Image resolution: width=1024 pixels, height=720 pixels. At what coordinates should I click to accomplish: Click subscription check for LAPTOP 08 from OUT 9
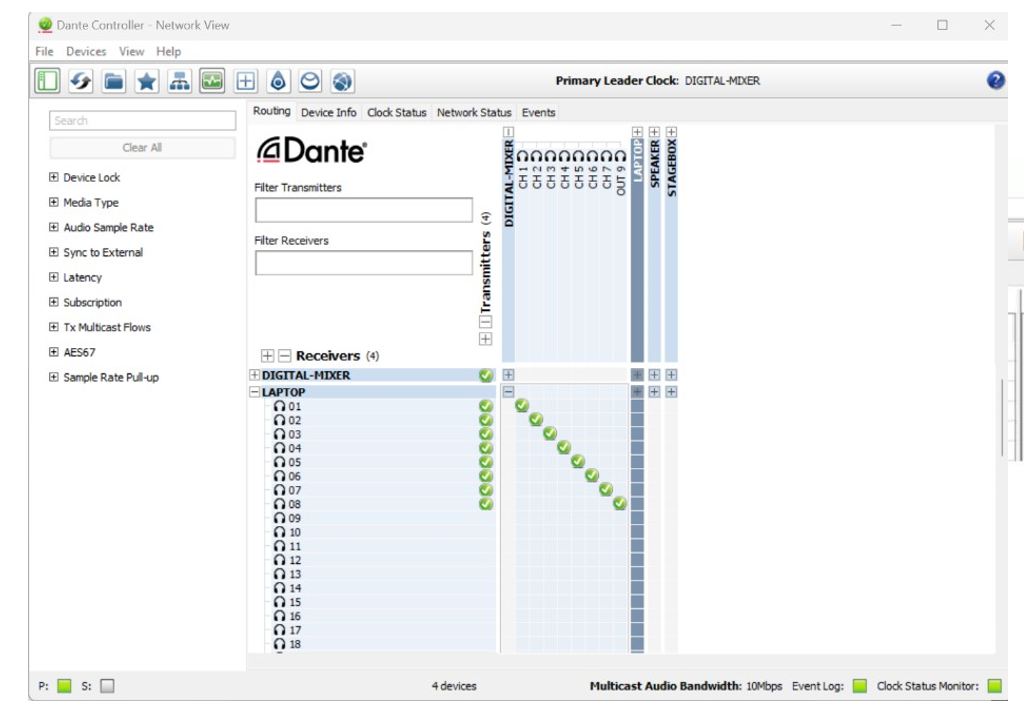(620, 503)
